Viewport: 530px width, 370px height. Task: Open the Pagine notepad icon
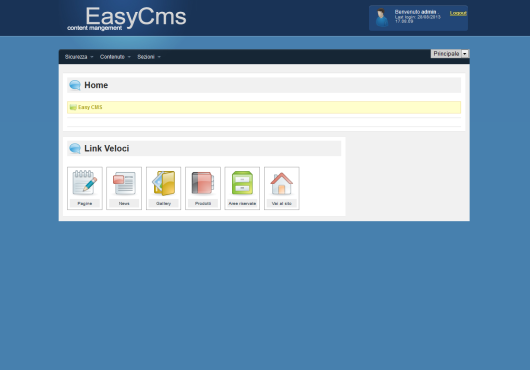(x=85, y=183)
